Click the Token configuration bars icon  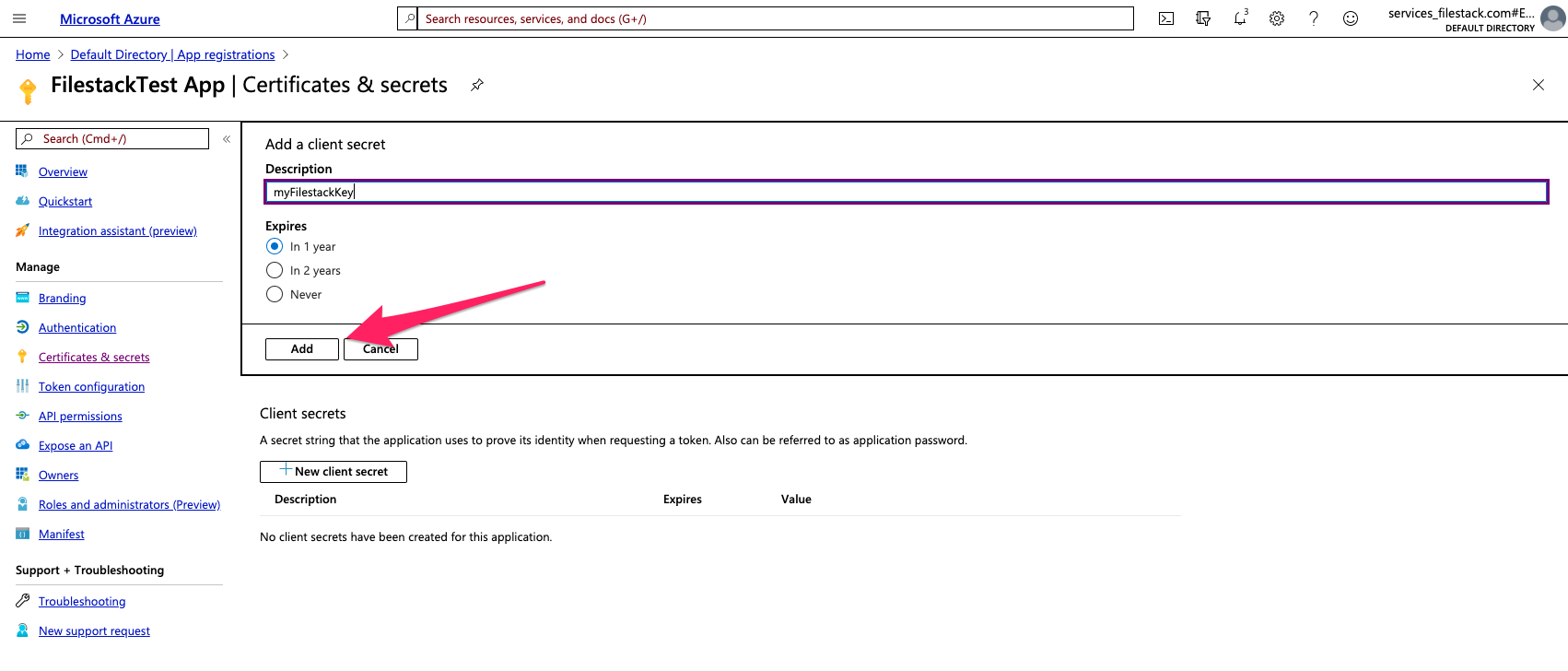[22, 386]
